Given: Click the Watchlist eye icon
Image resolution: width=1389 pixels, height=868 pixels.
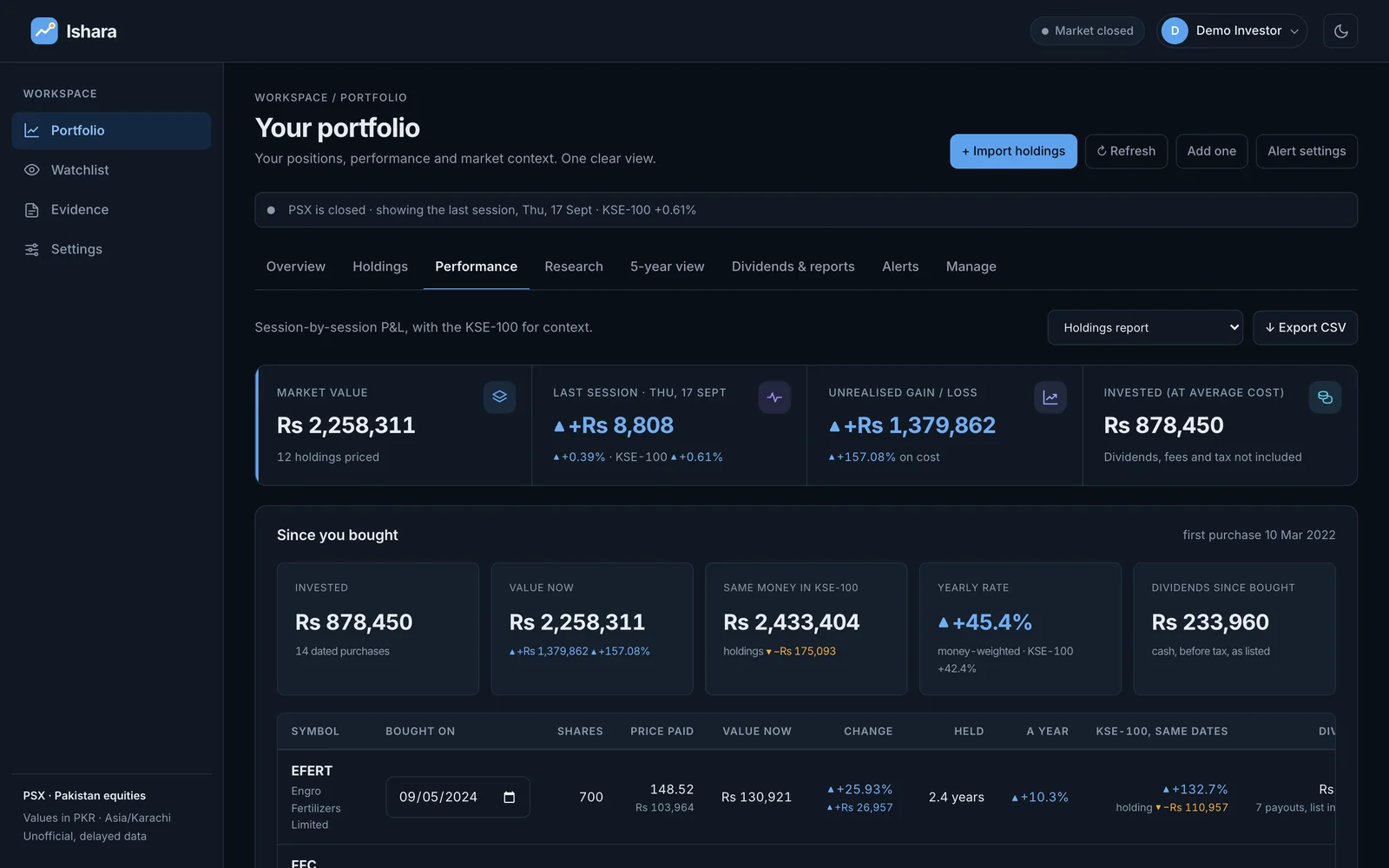Looking at the screenshot, I should click(32, 170).
